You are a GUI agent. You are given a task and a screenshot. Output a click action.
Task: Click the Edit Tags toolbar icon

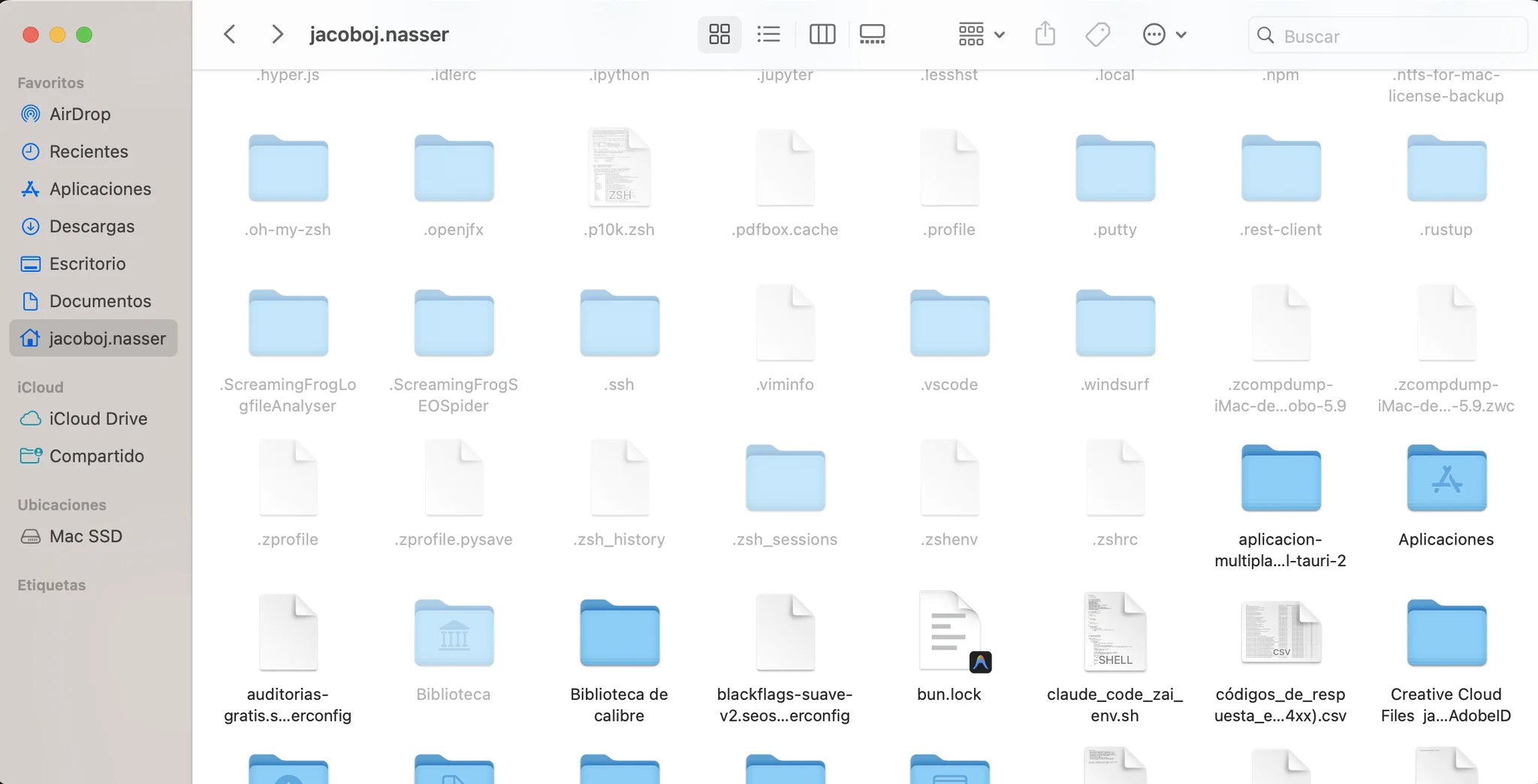click(x=1098, y=35)
